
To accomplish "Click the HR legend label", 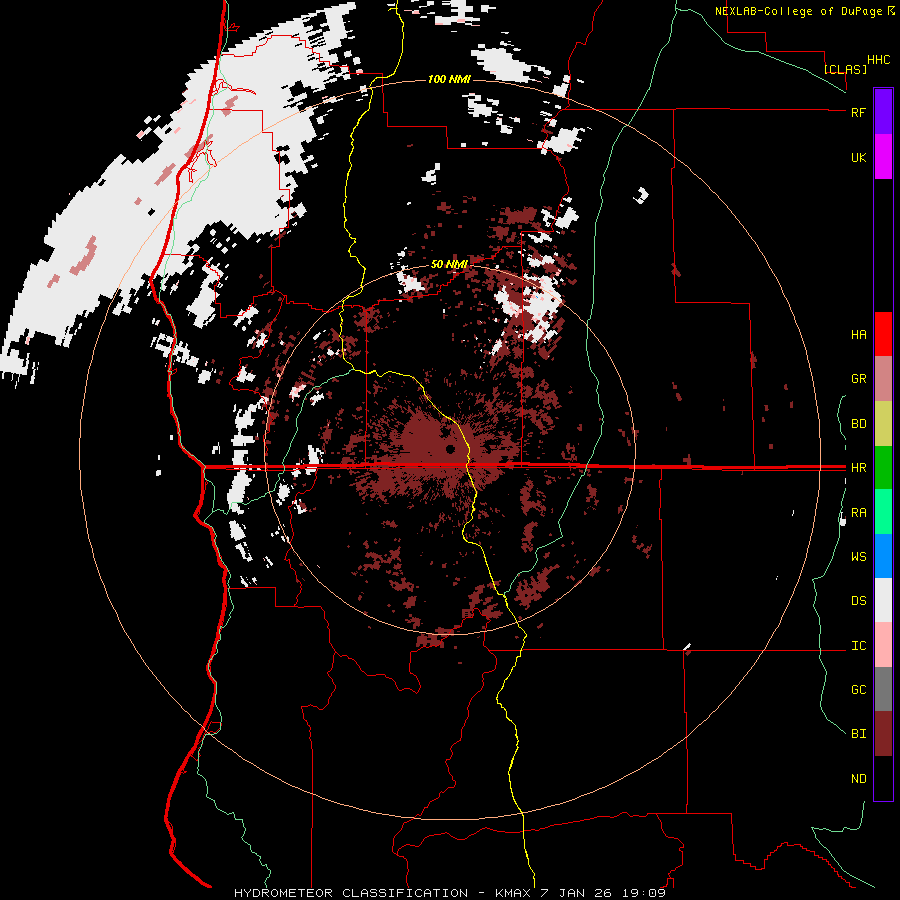I will pyautogui.click(x=858, y=468).
